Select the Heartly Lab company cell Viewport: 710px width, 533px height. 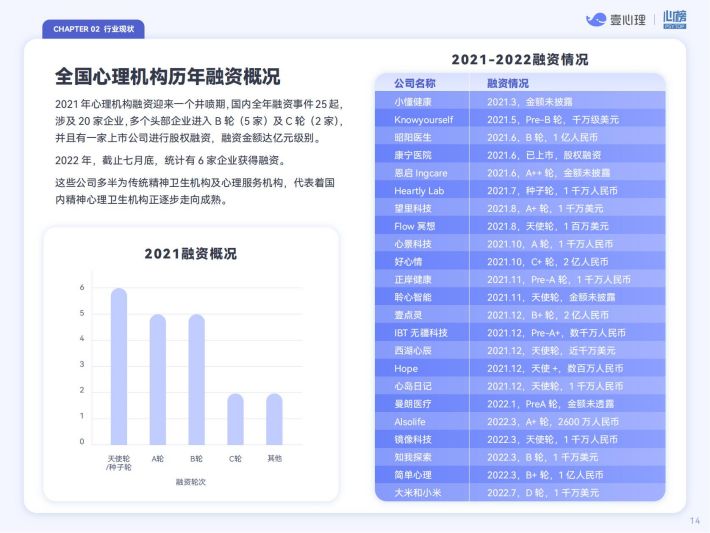pyautogui.click(x=419, y=191)
